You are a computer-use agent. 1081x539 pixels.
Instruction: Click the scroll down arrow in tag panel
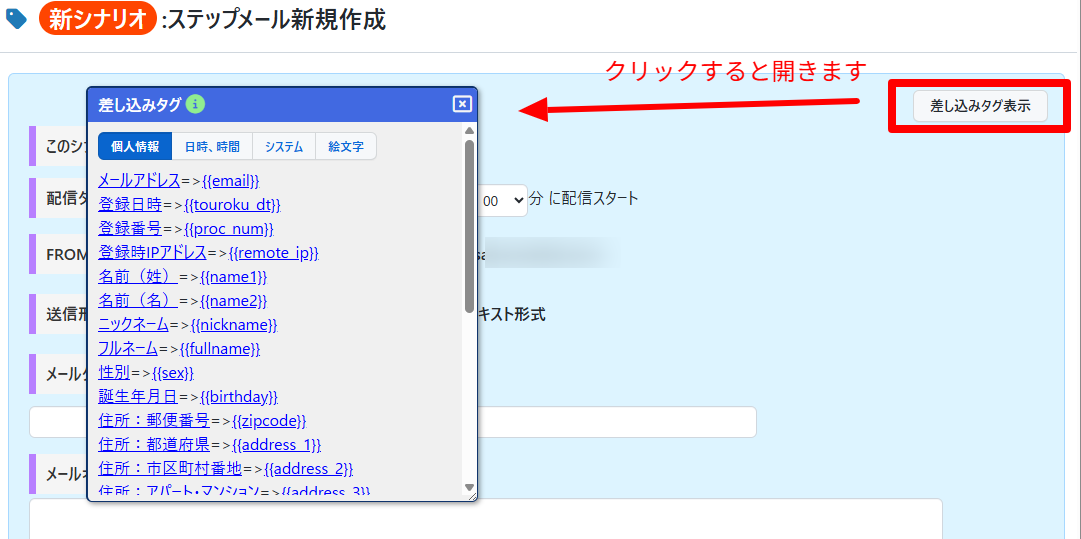[470, 488]
